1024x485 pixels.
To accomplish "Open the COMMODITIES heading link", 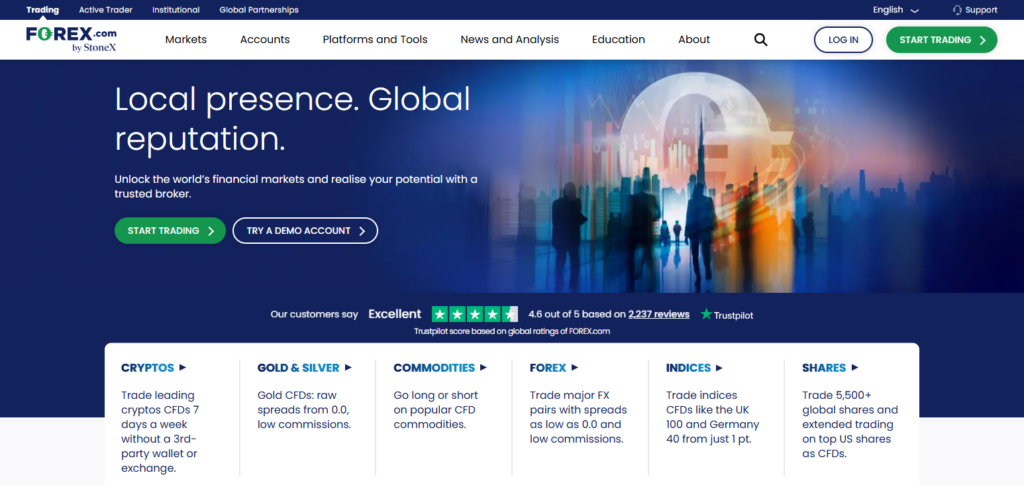I will coord(434,368).
